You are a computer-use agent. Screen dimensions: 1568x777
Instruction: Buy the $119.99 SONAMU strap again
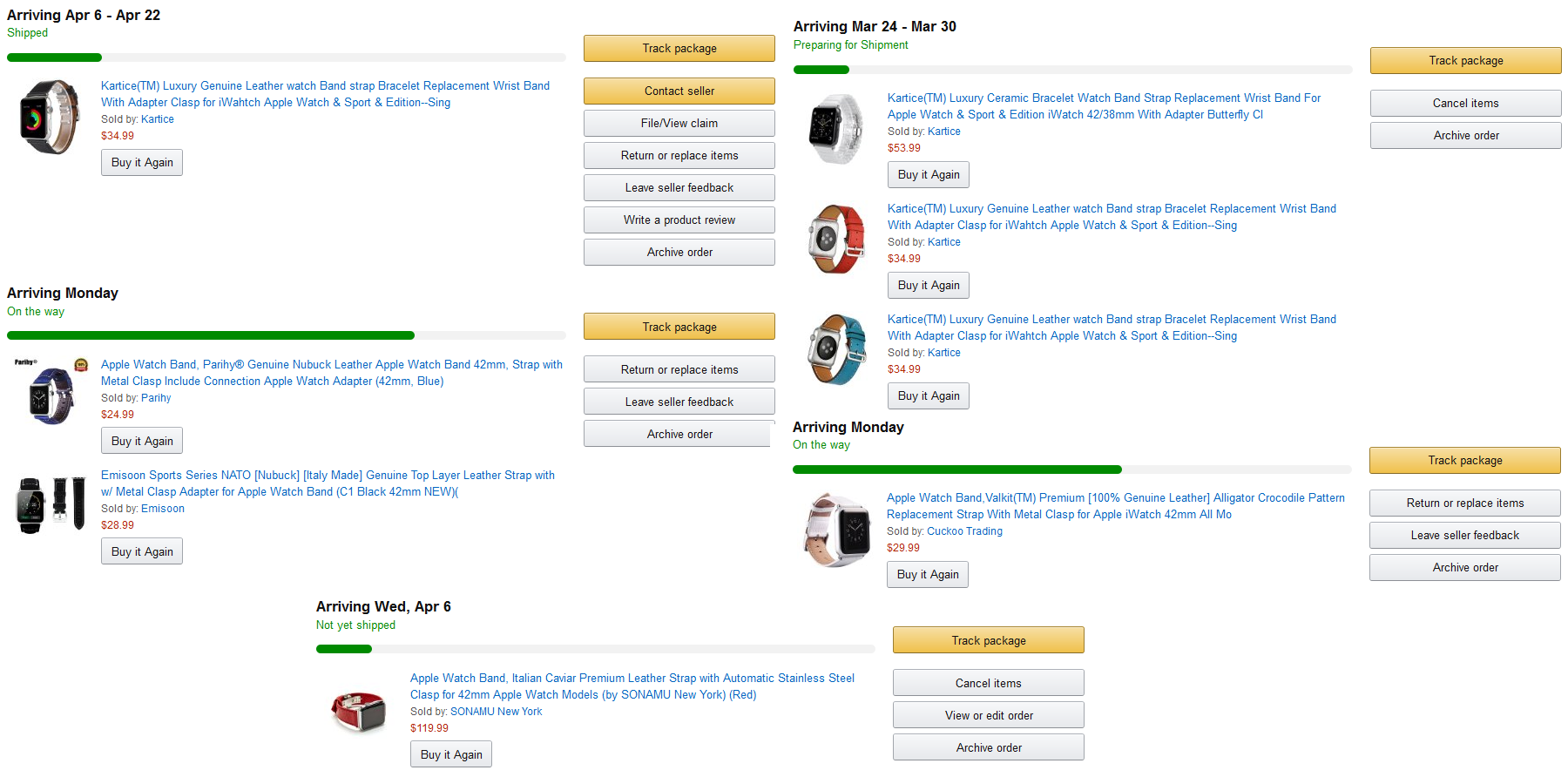pos(451,754)
